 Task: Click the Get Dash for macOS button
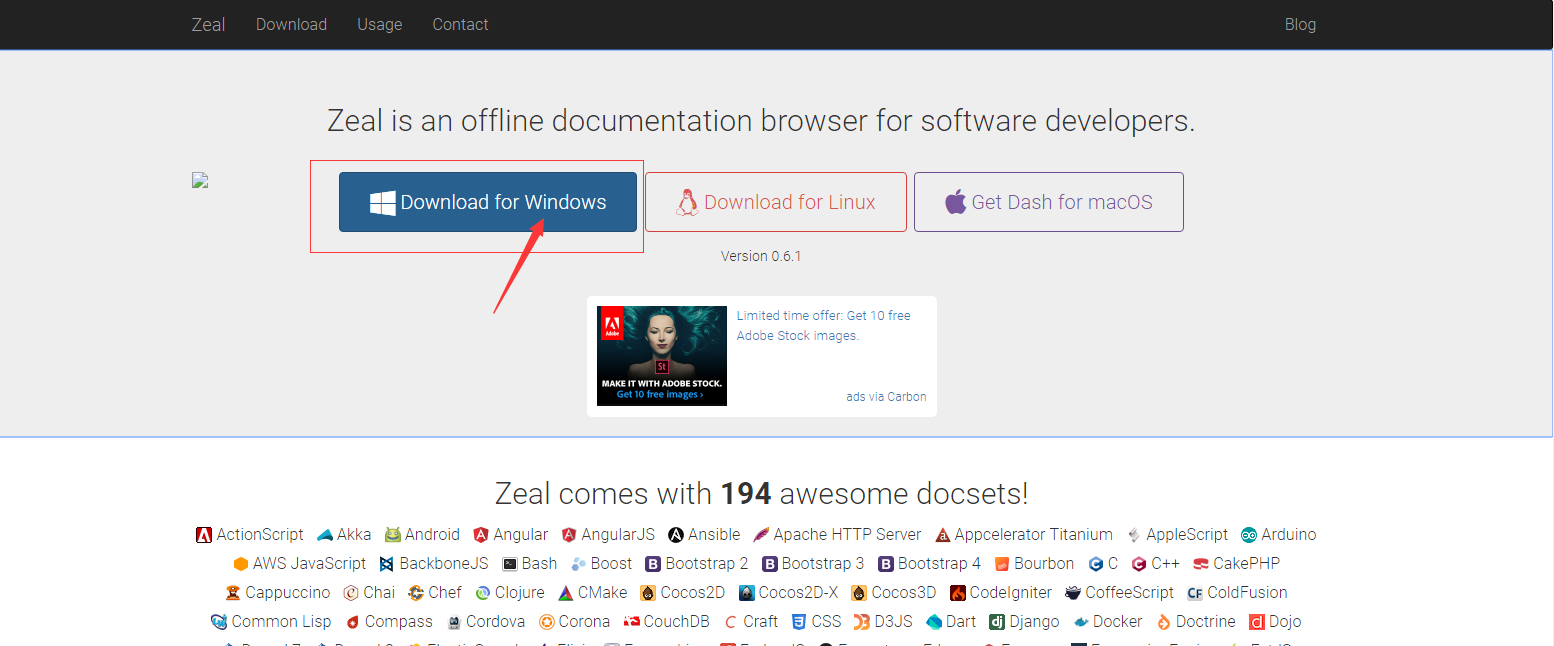[x=1049, y=202]
